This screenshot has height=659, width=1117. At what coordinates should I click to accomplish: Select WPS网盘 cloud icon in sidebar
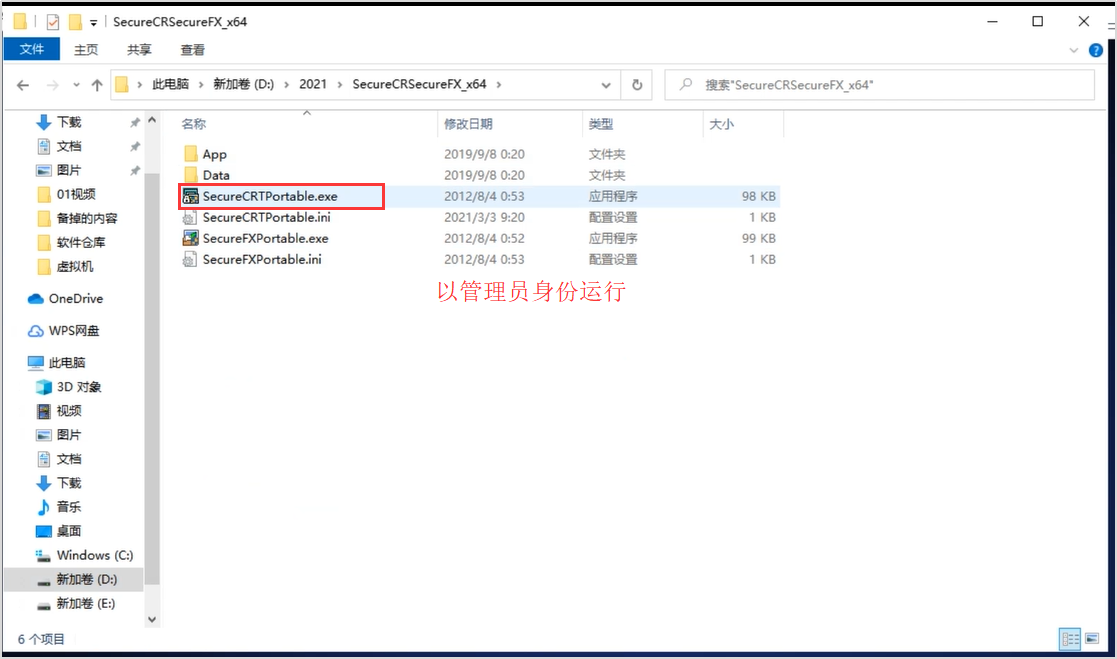[36, 331]
